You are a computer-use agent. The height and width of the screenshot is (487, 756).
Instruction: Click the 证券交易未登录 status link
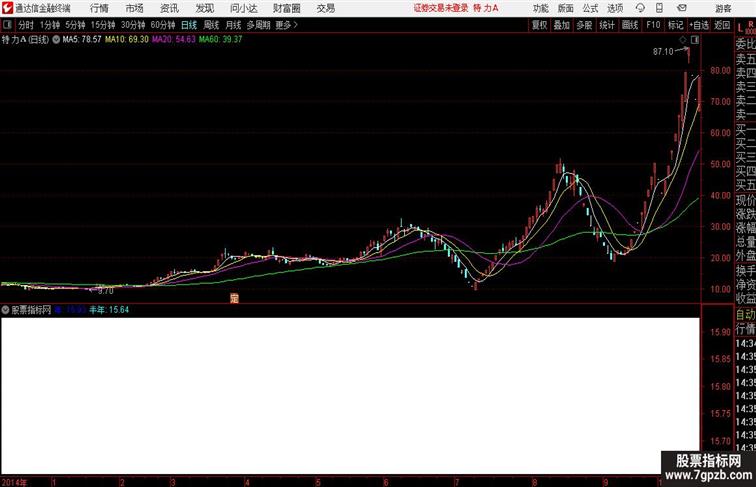click(441, 8)
